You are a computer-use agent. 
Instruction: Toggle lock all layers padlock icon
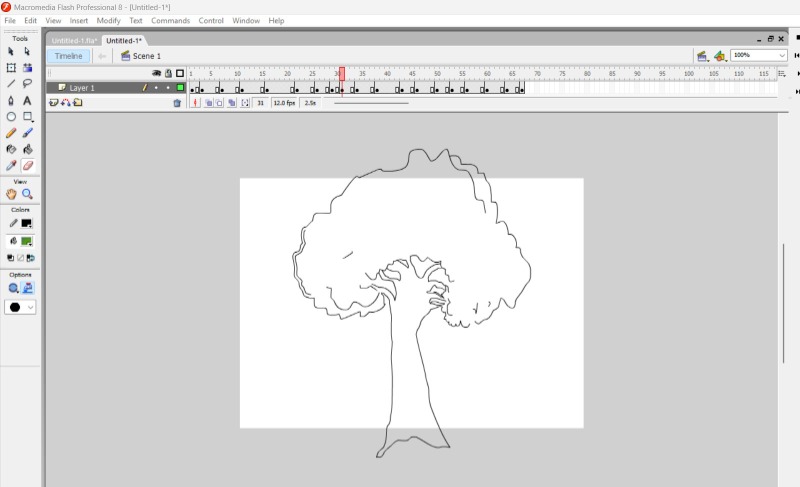point(168,73)
